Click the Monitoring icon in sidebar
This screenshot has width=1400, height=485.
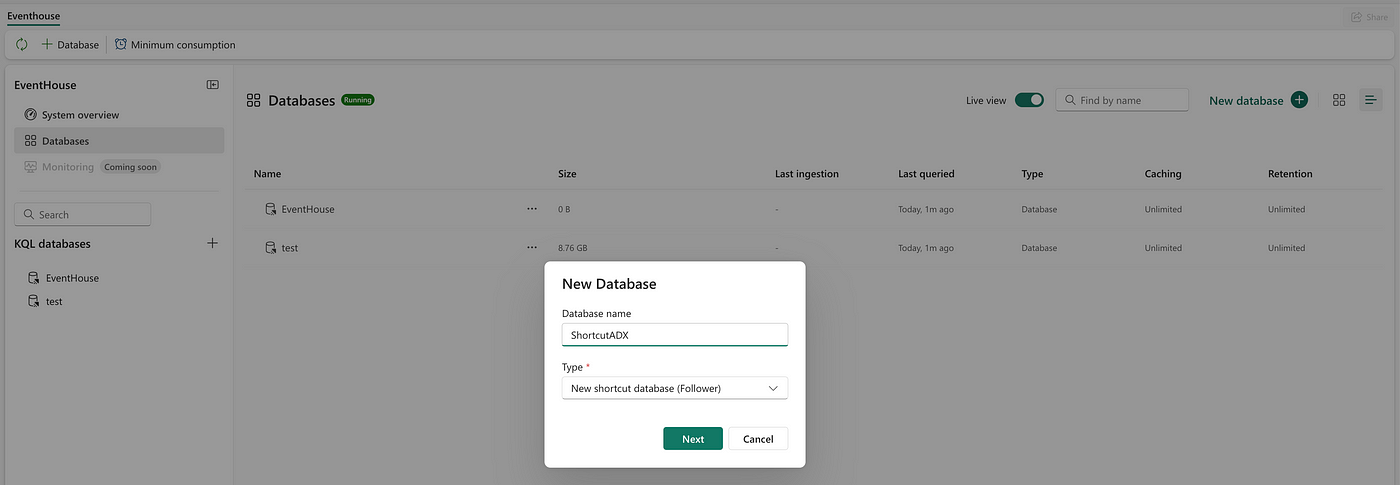point(30,167)
